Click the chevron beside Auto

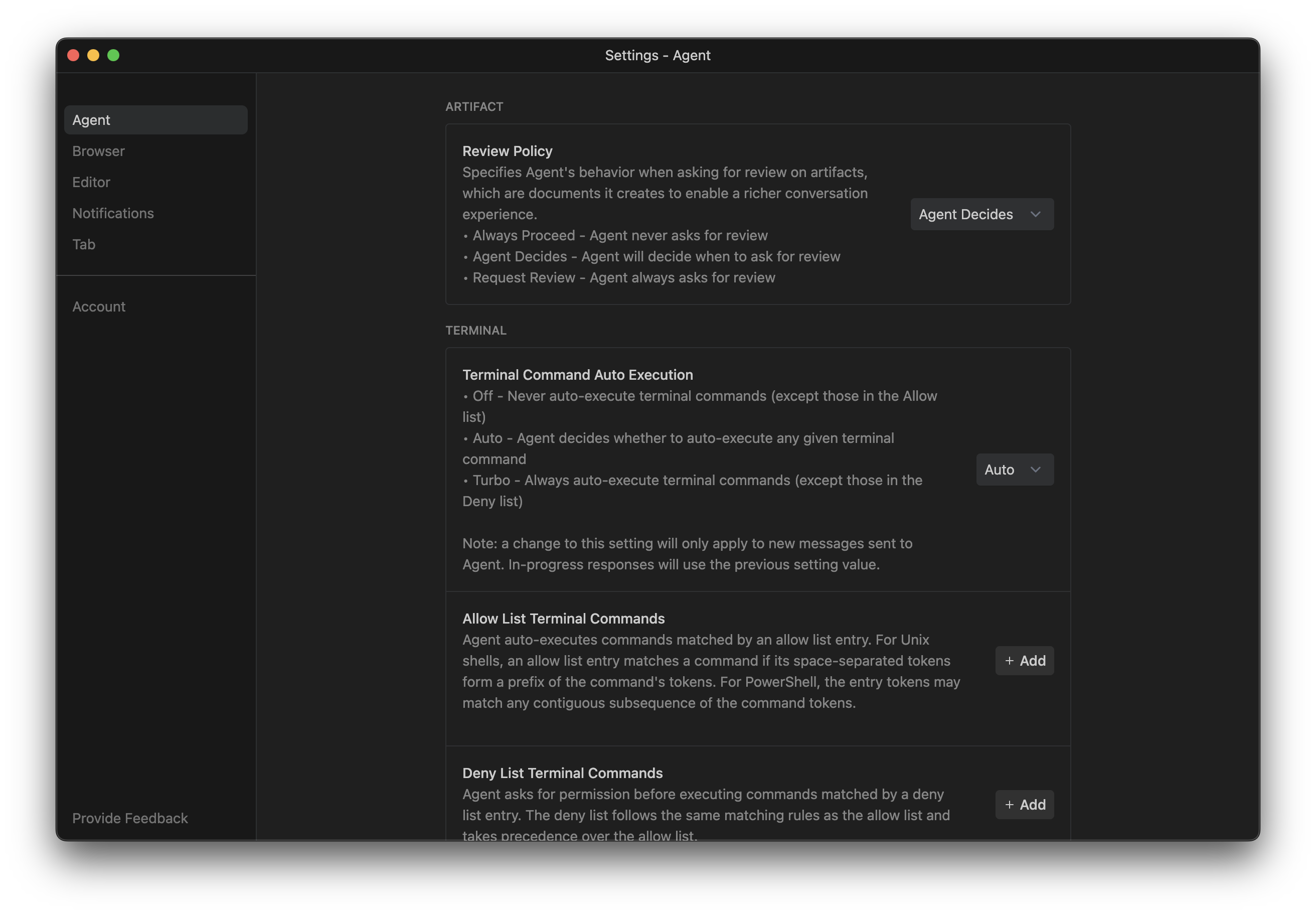pyautogui.click(x=1035, y=470)
